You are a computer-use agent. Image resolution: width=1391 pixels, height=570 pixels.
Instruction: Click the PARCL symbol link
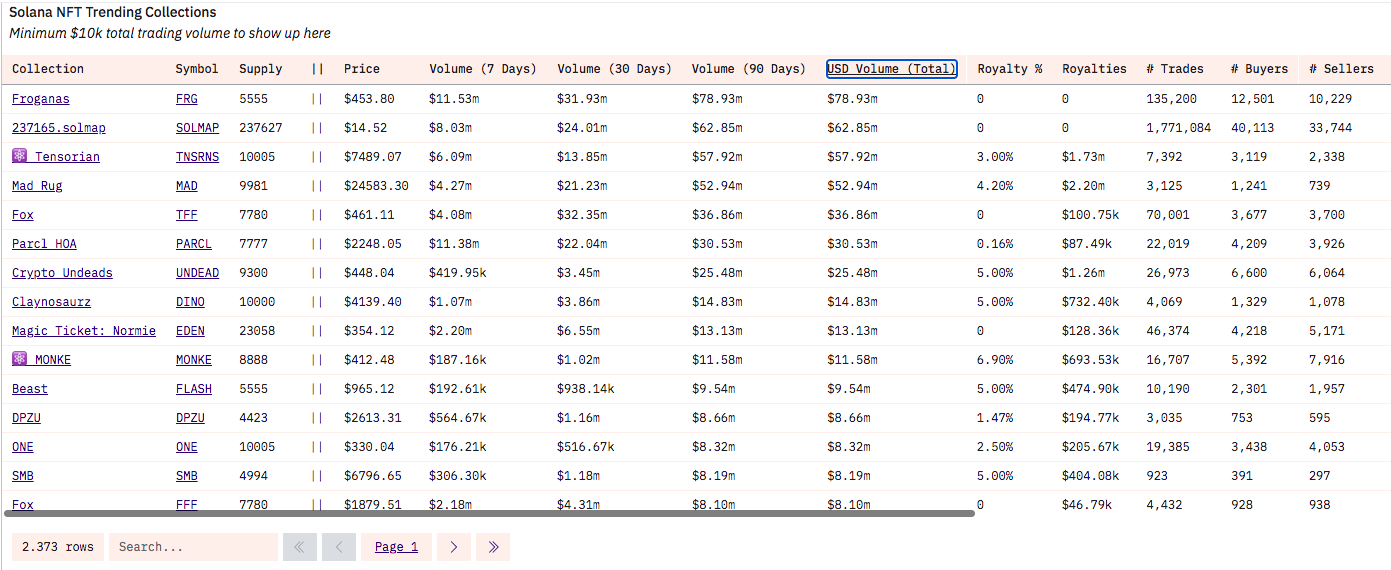pyautogui.click(x=193, y=244)
